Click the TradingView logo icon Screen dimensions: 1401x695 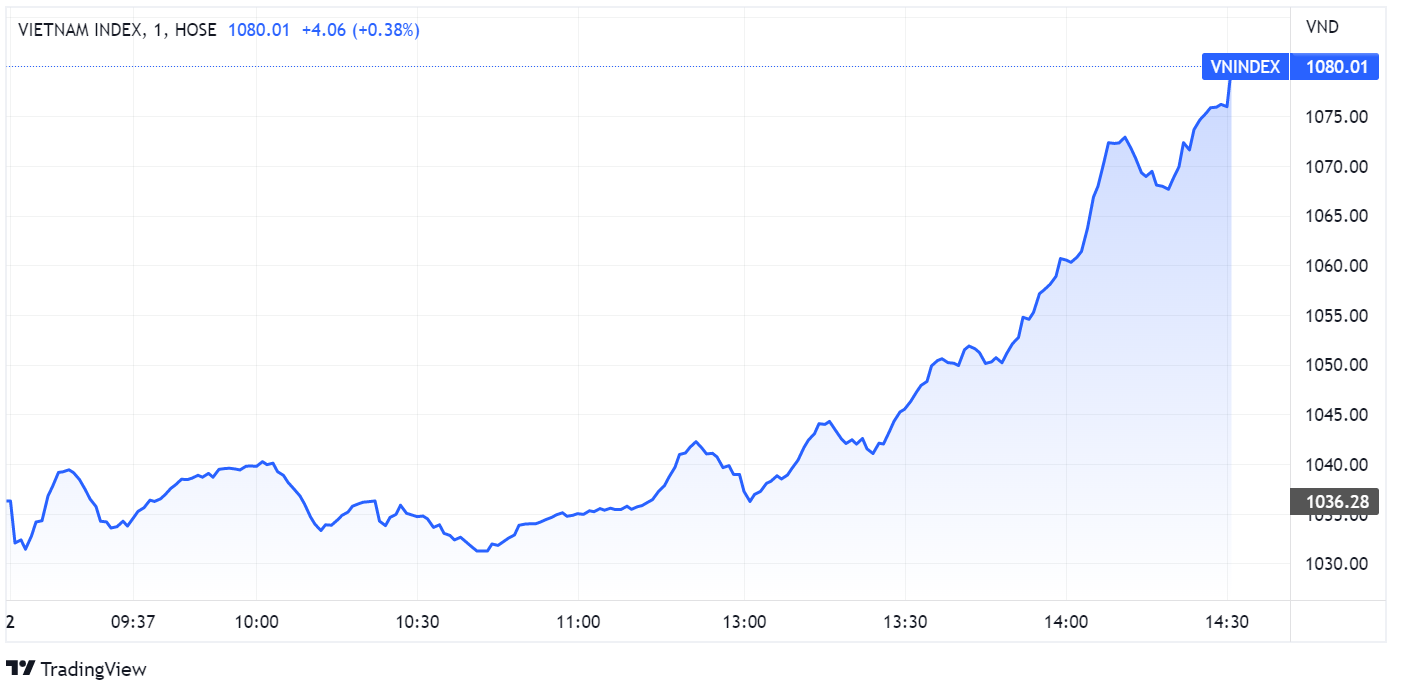coord(21,668)
